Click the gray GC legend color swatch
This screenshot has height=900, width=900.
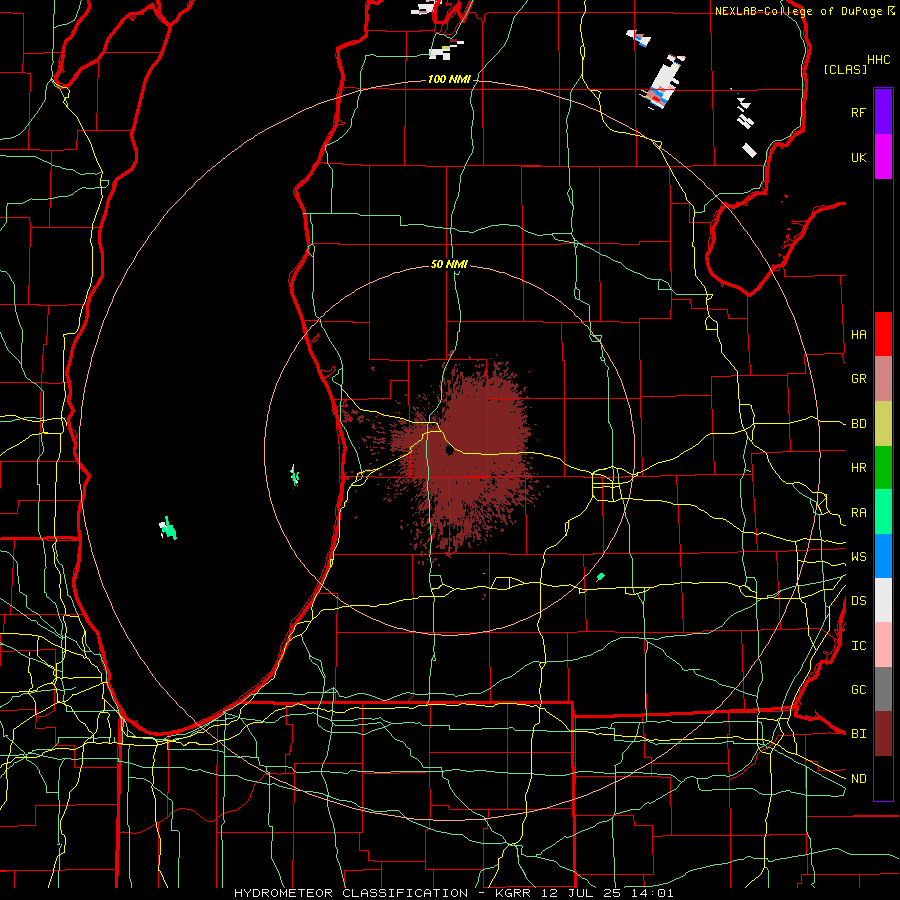coord(883,689)
